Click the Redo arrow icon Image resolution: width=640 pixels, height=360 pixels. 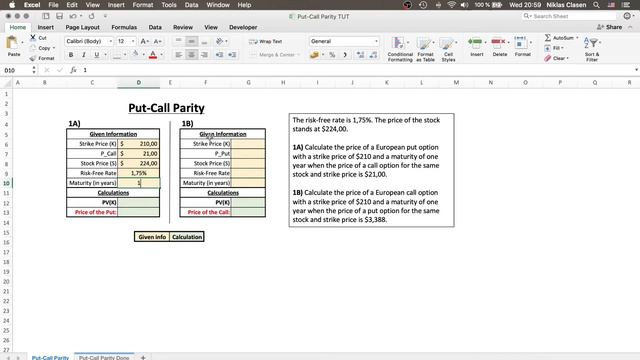(x=91, y=16)
